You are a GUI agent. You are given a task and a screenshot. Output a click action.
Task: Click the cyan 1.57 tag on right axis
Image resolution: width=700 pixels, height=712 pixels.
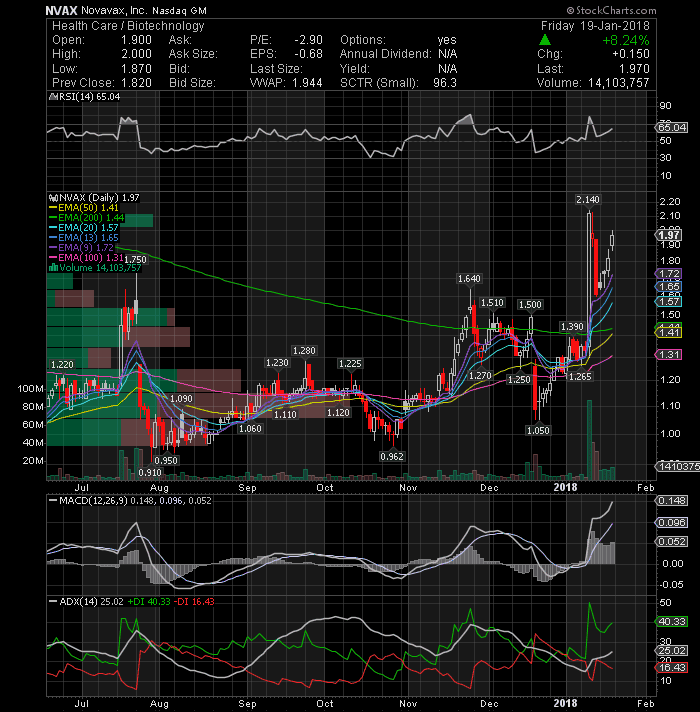(668, 302)
